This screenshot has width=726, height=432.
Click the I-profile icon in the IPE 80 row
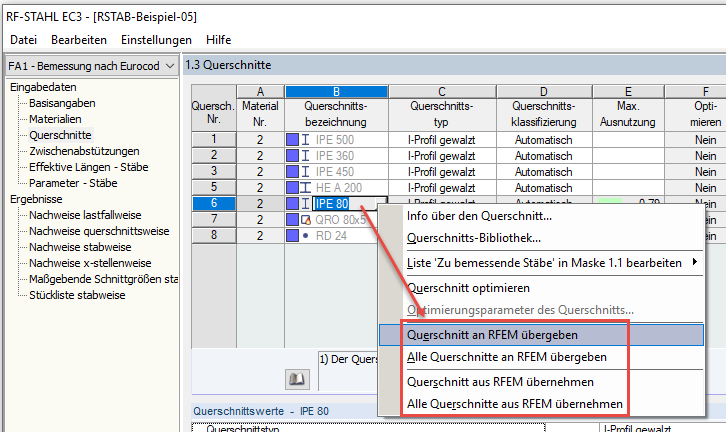coord(305,204)
